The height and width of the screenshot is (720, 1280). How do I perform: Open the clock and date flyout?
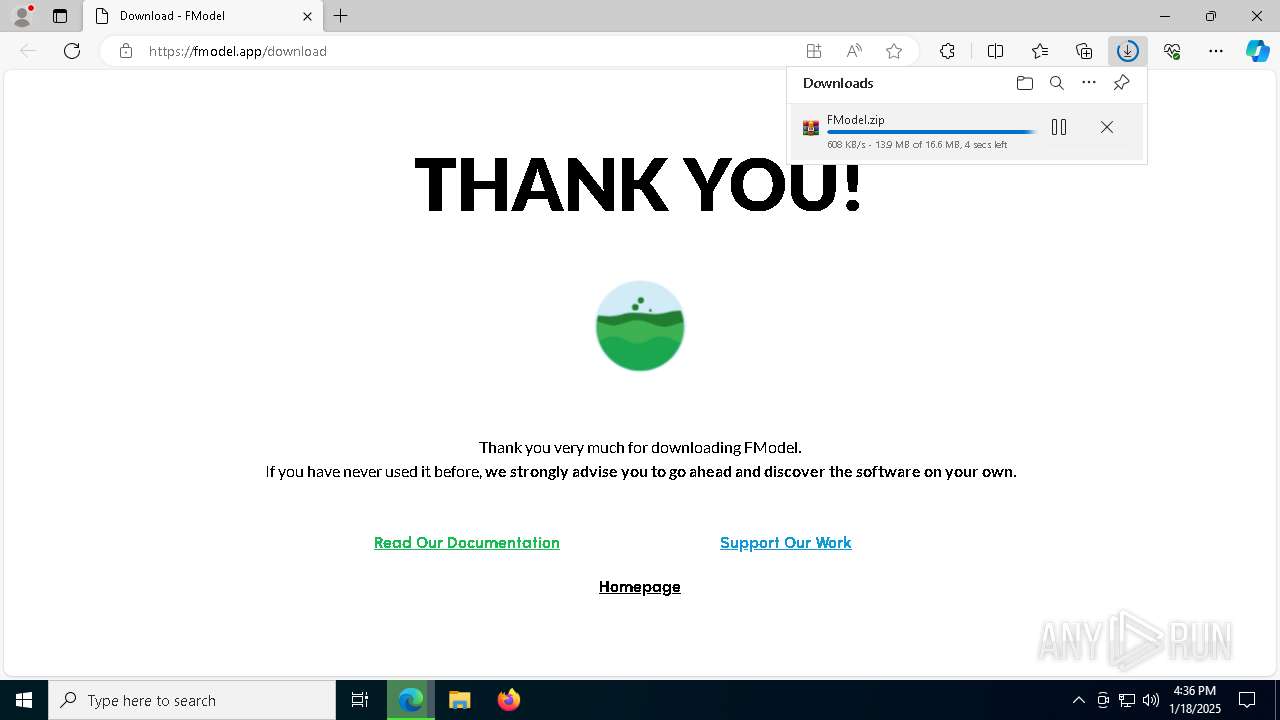pyautogui.click(x=1195, y=700)
